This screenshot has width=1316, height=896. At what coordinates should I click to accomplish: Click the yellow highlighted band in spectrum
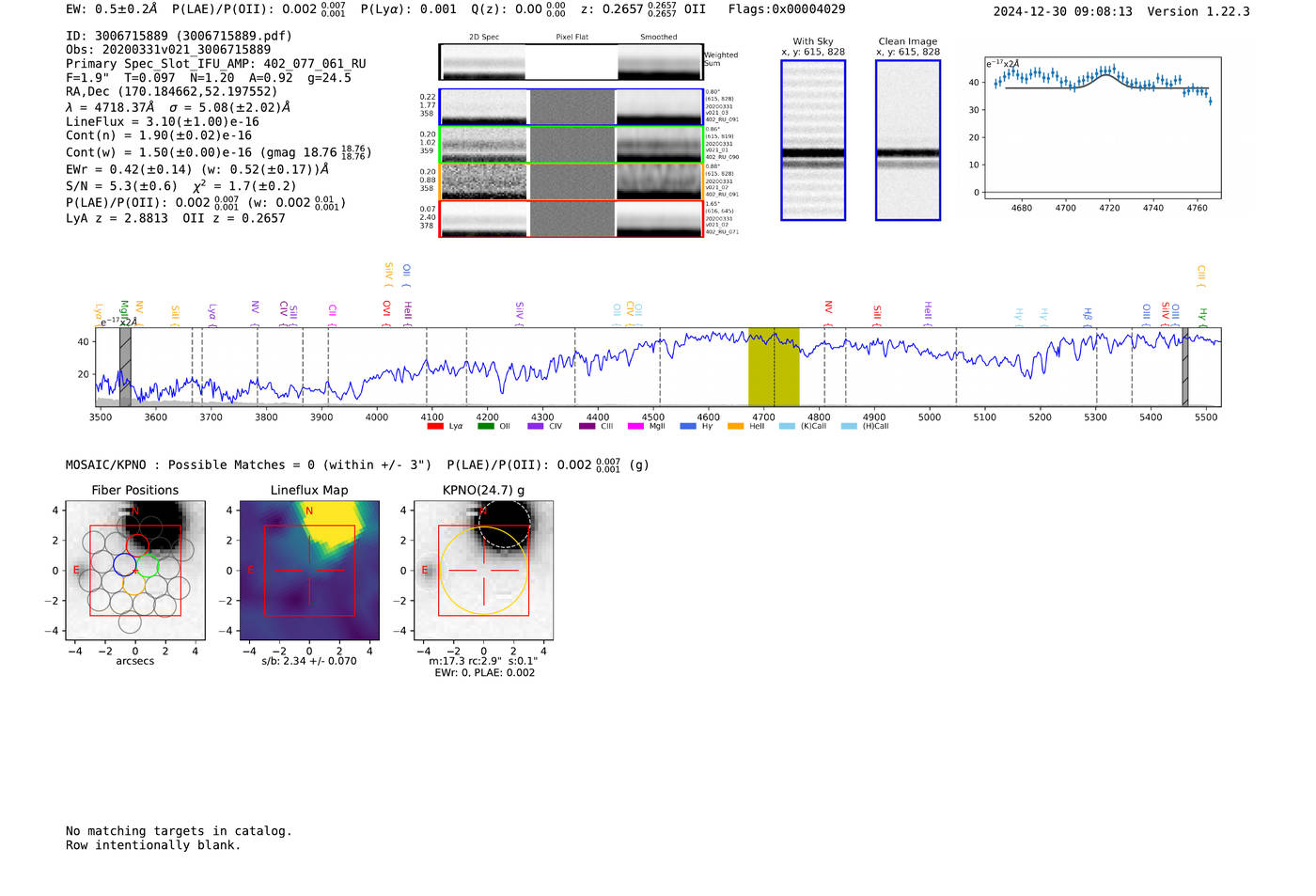click(x=774, y=367)
